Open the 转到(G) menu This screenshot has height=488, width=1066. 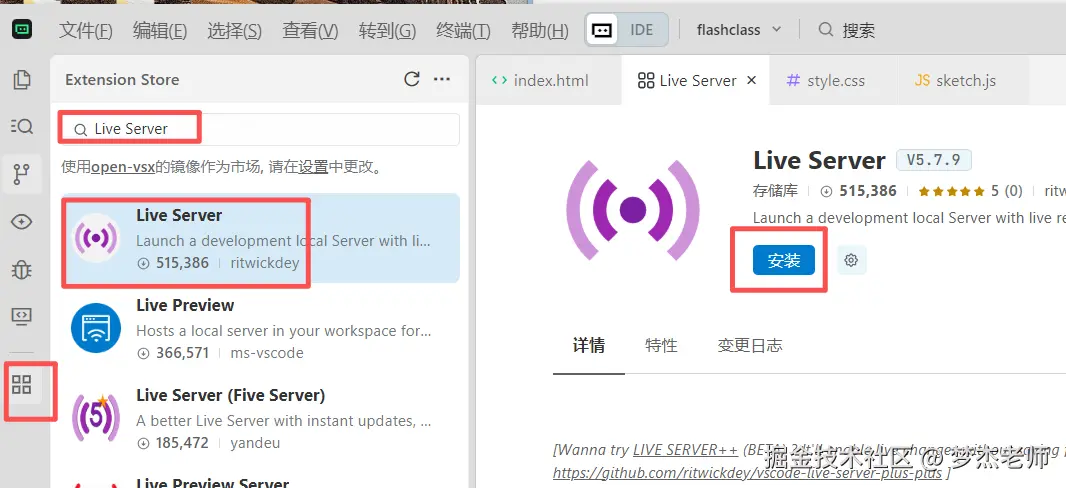[x=387, y=30]
